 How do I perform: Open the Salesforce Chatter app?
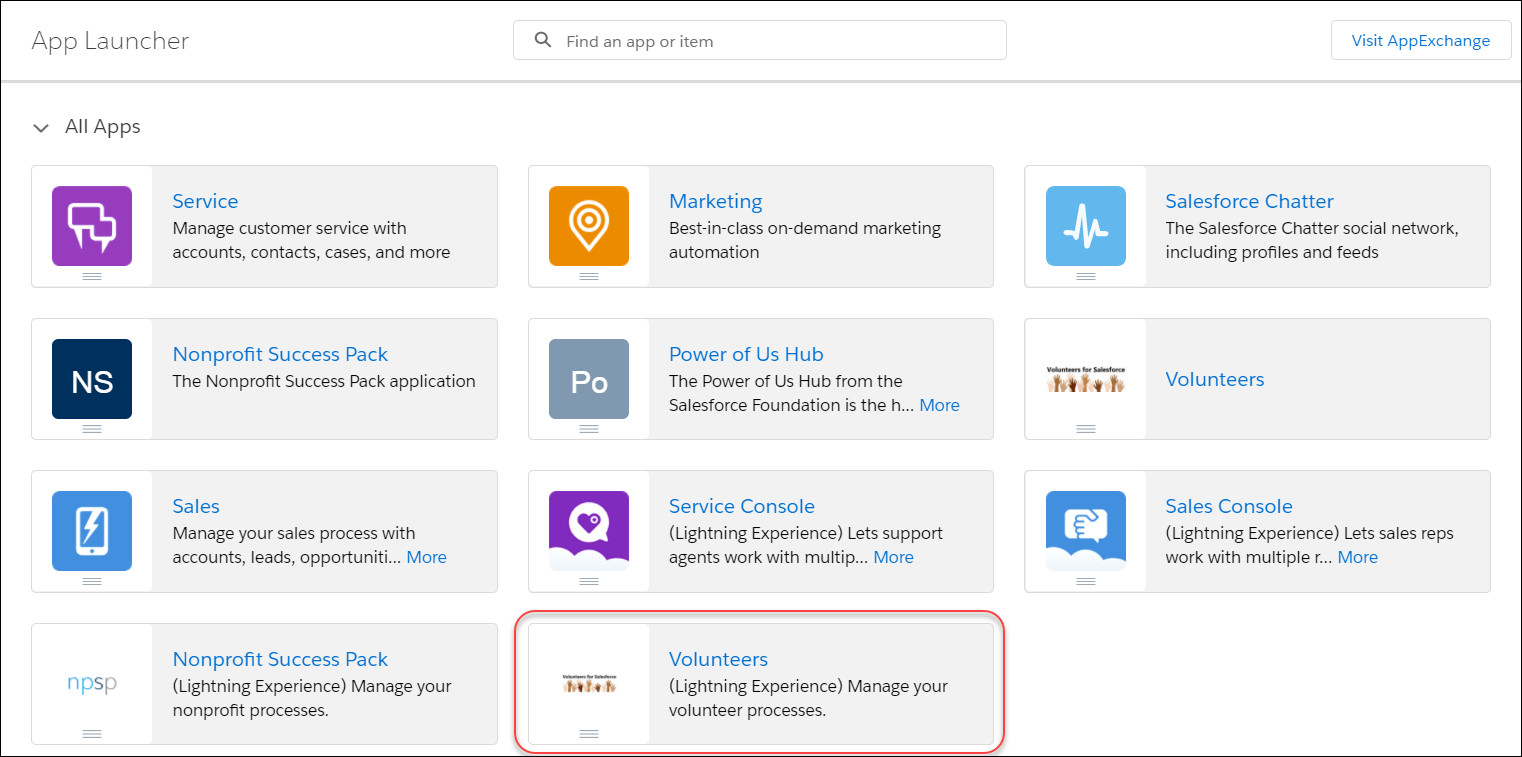pos(1249,200)
